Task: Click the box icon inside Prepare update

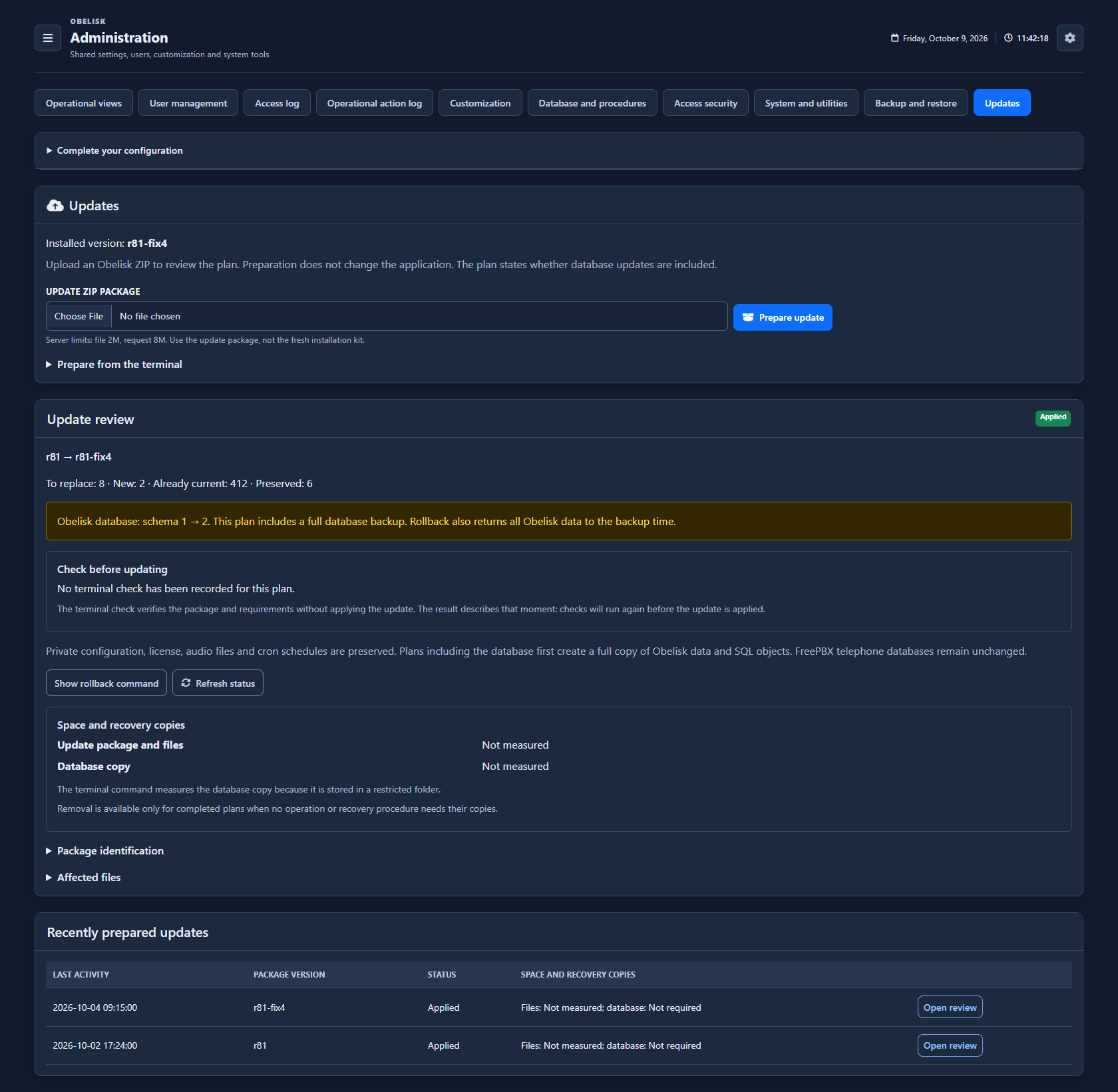Action: pos(748,317)
